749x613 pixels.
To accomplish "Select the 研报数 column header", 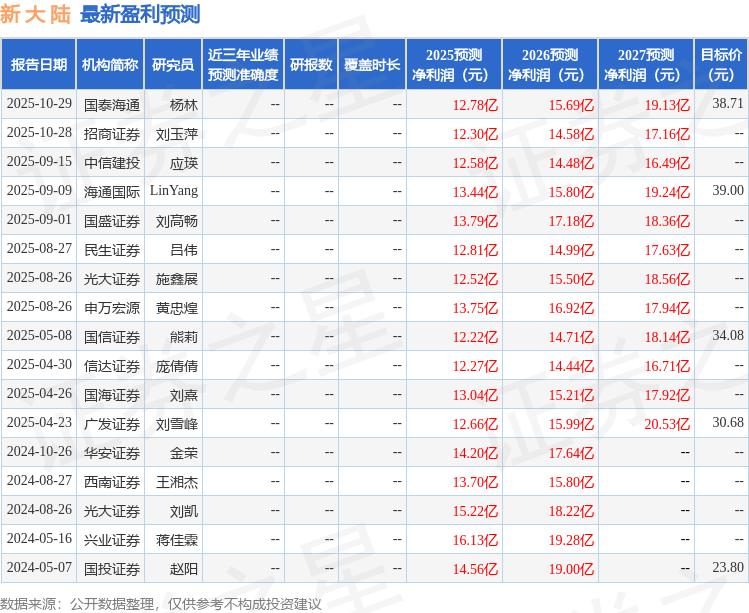I will pos(311,65).
